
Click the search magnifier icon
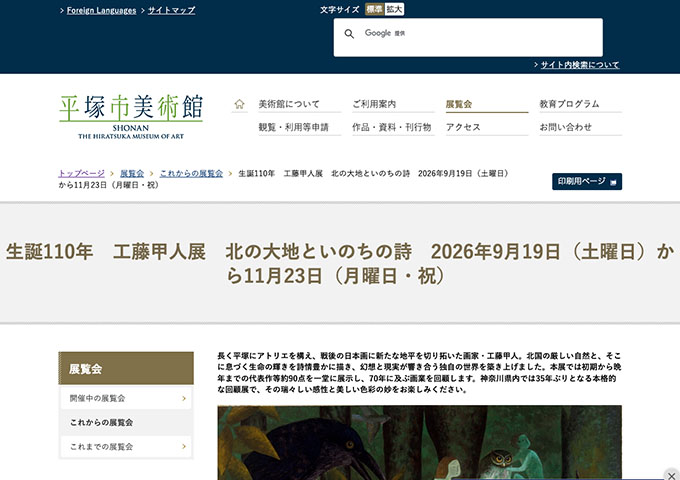point(349,34)
